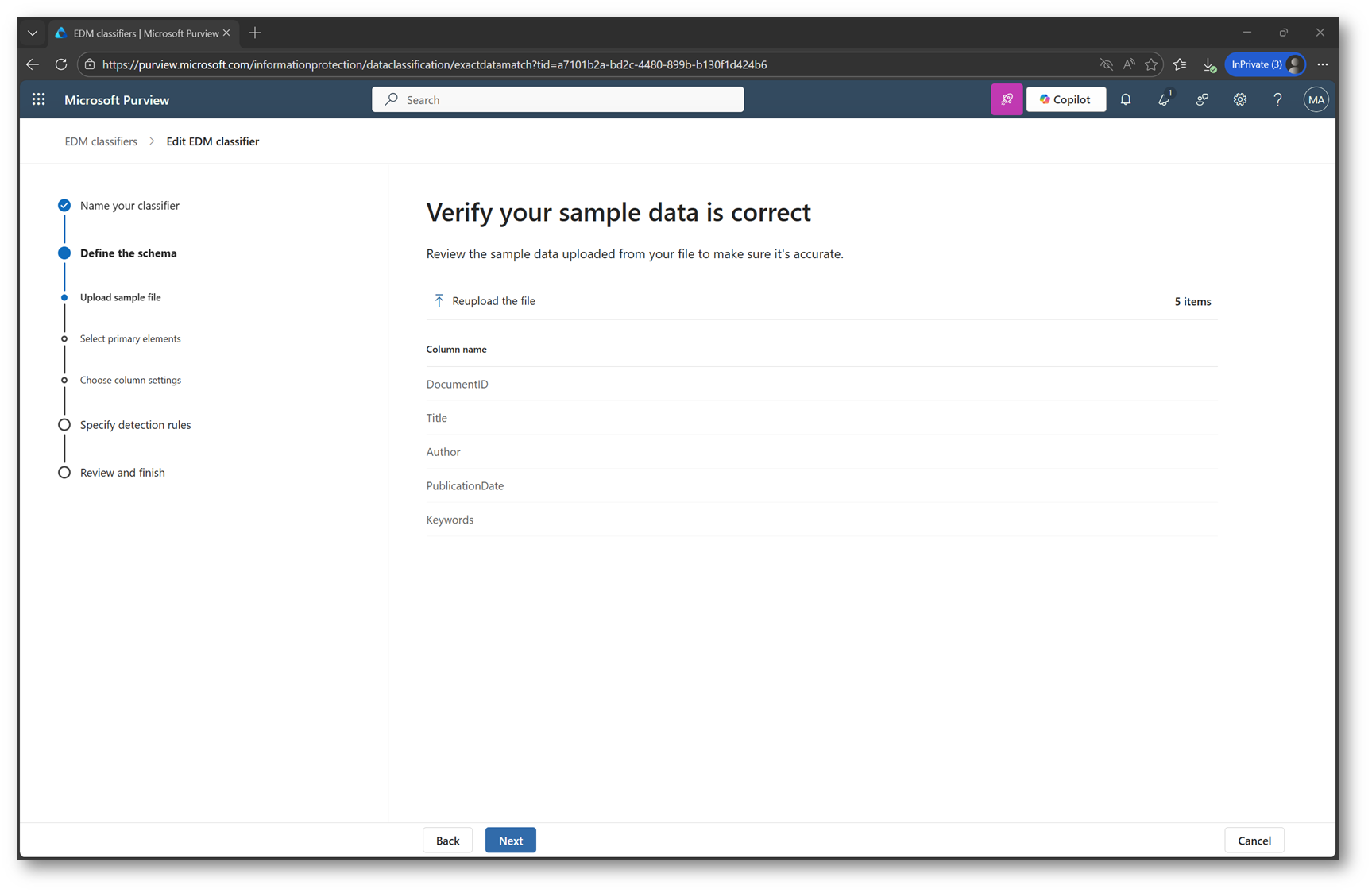Open the MA account avatar
The height and width of the screenshot is (893, 1372).
click(x=1316, y=99)
